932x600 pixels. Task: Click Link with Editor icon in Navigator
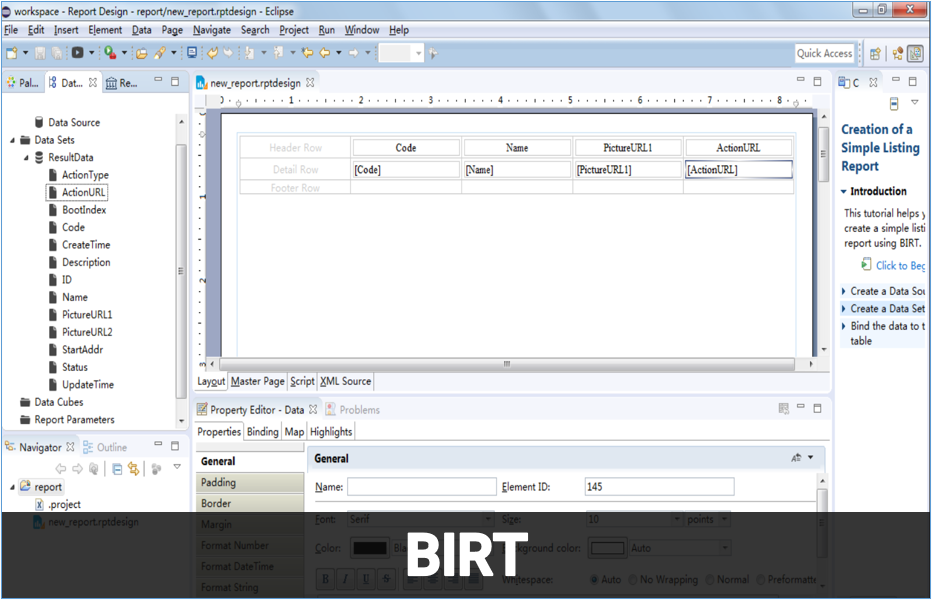click(x=134, y=469)
